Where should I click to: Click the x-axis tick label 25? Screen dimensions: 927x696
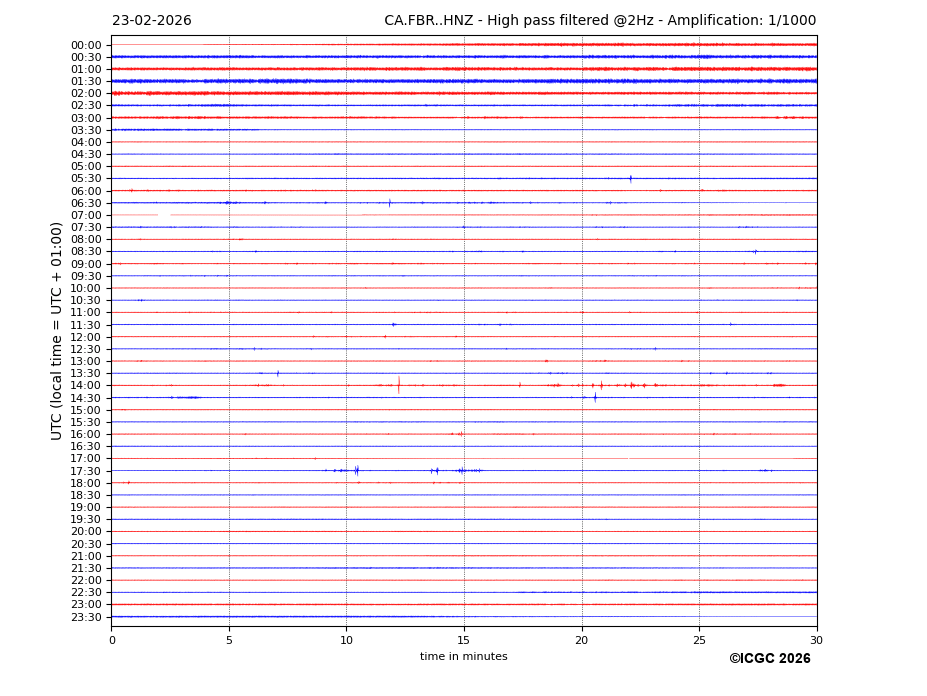(699, 640)
